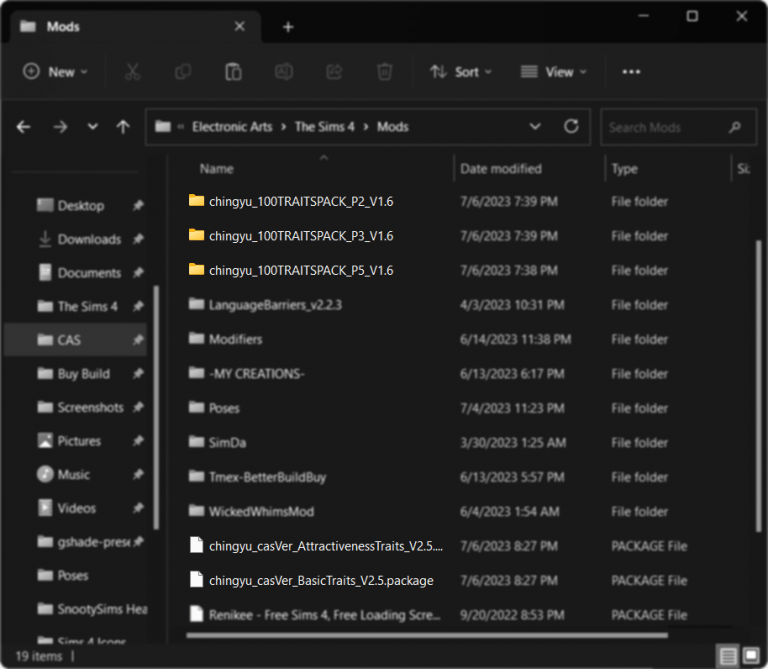Open the Sort options dropdown

pos(460,72)
